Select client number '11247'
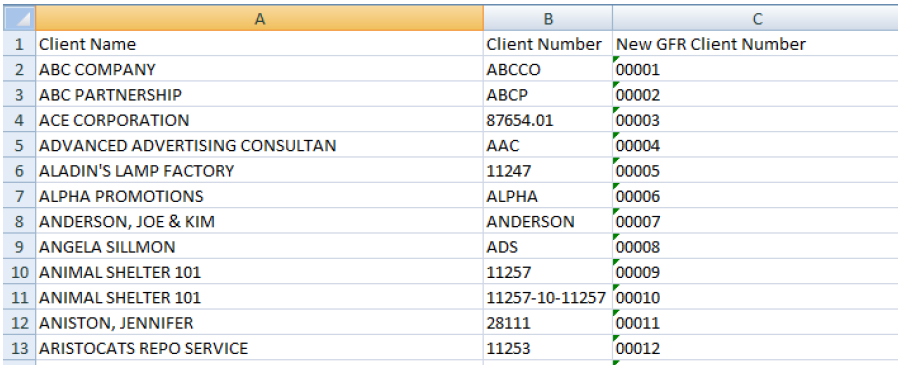 coord(548,170)
